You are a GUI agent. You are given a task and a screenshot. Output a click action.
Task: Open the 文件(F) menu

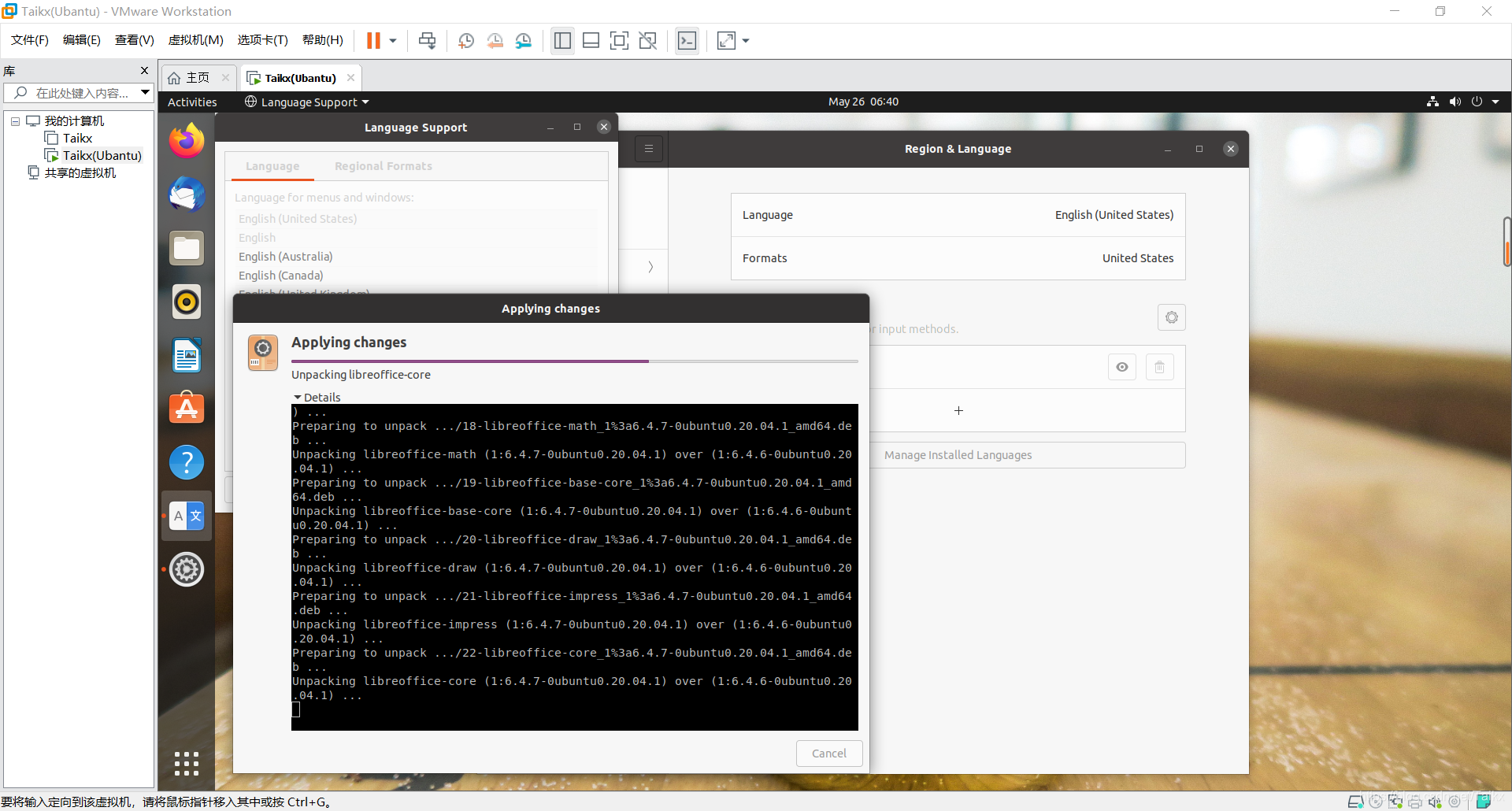point(30,40)
